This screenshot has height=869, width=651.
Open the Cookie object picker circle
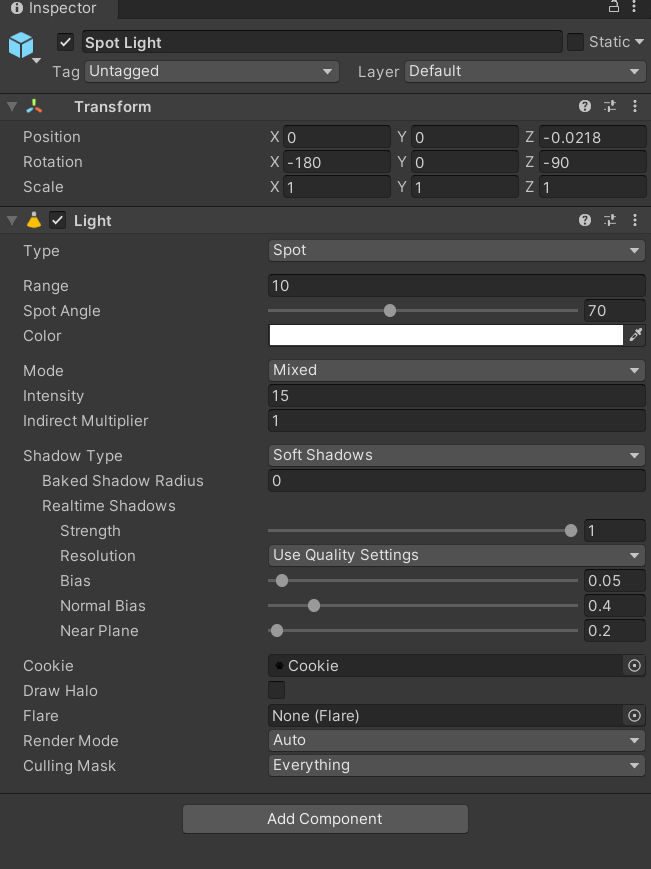point(633,665)
